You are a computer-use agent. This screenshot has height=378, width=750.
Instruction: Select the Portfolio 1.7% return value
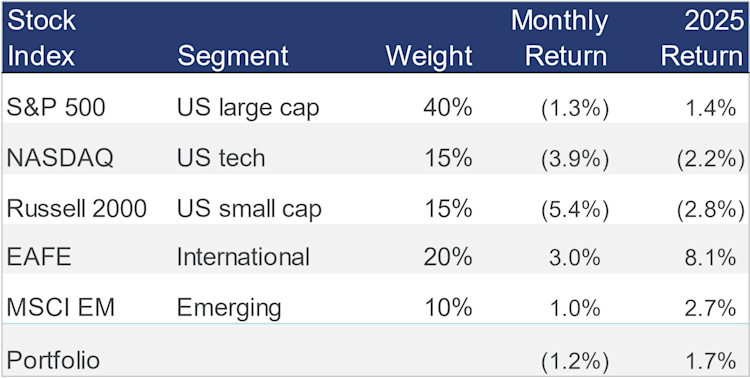[710, 360]
